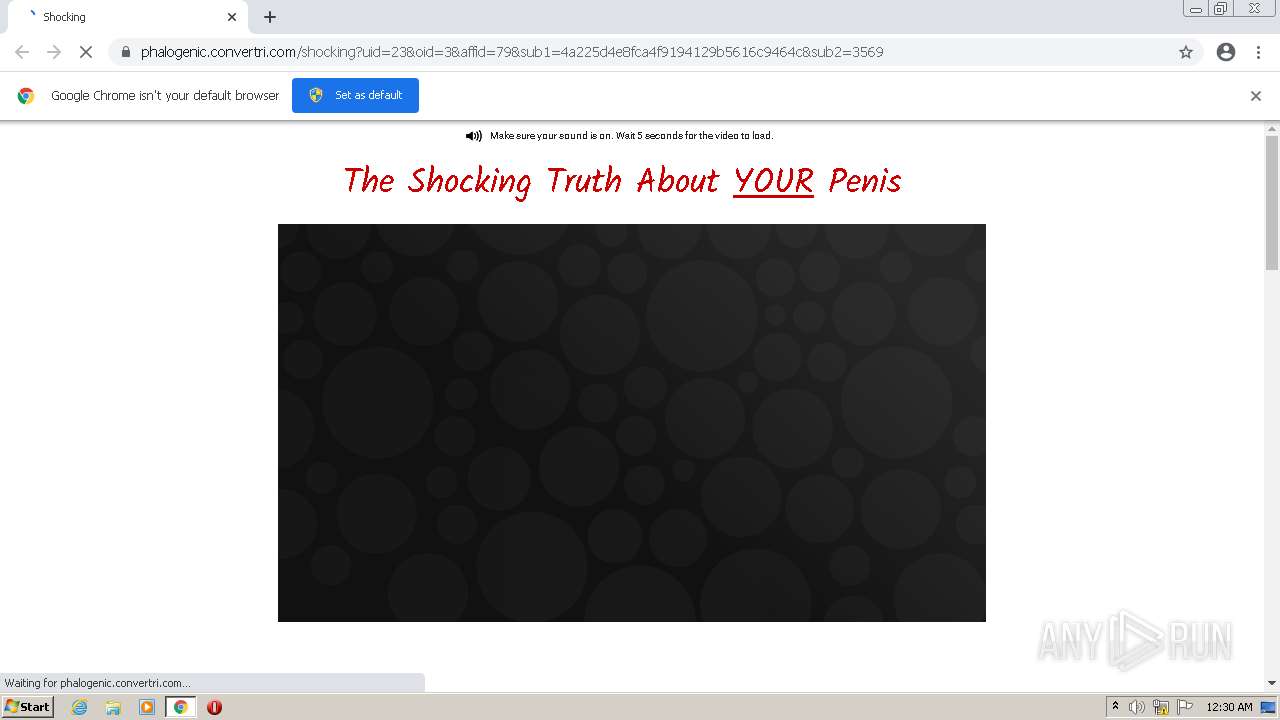Click the video player area
The width and height of the screenshot is (1280, 720).
632,423
